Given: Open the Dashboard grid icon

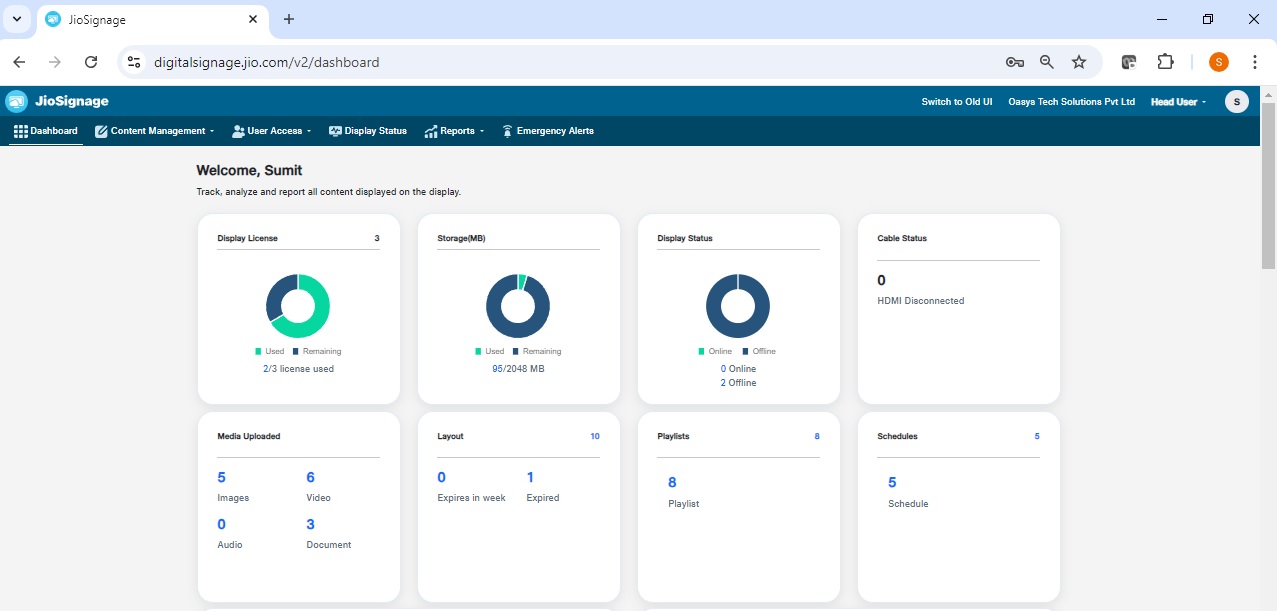Looking at the screenshot, I should pos(20,131).
